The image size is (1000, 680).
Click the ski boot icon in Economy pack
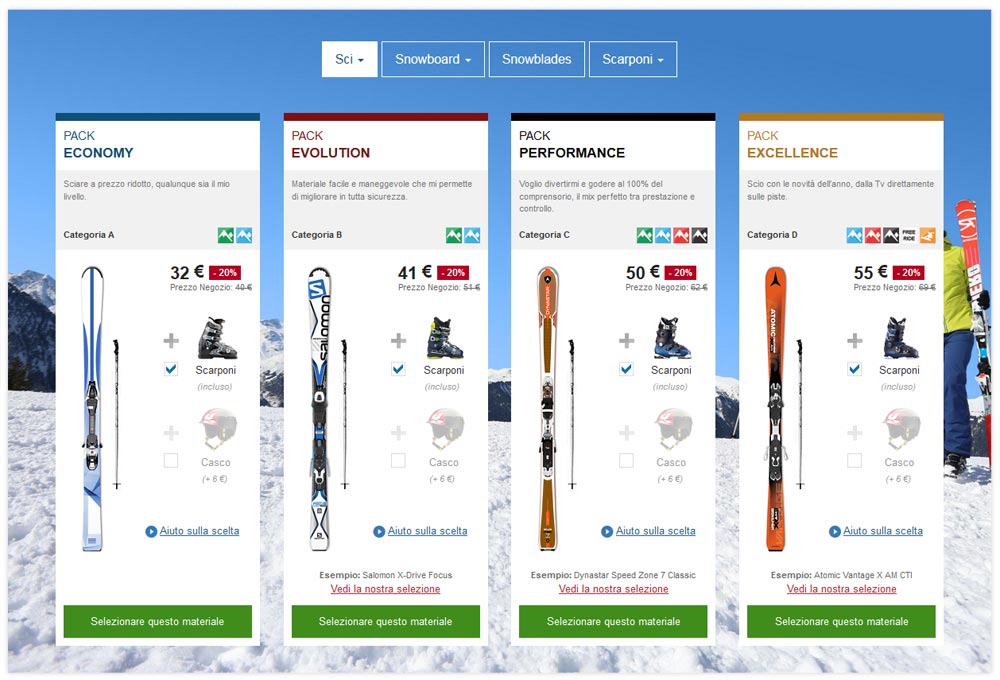(x=217, y=338)
